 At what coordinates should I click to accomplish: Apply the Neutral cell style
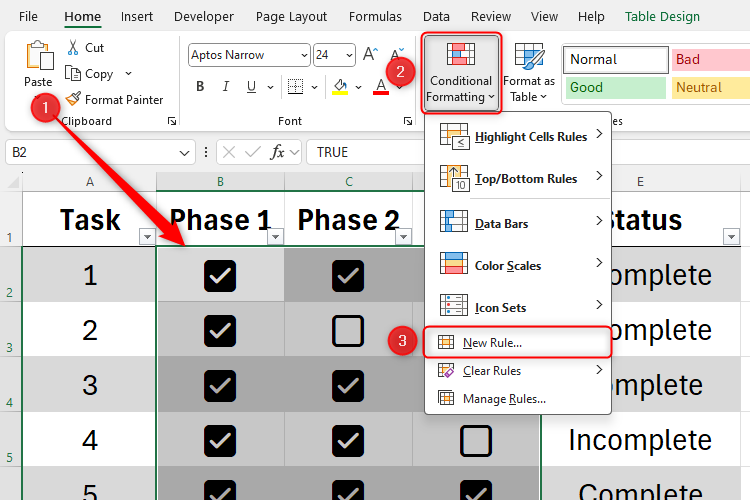[710, 88]
